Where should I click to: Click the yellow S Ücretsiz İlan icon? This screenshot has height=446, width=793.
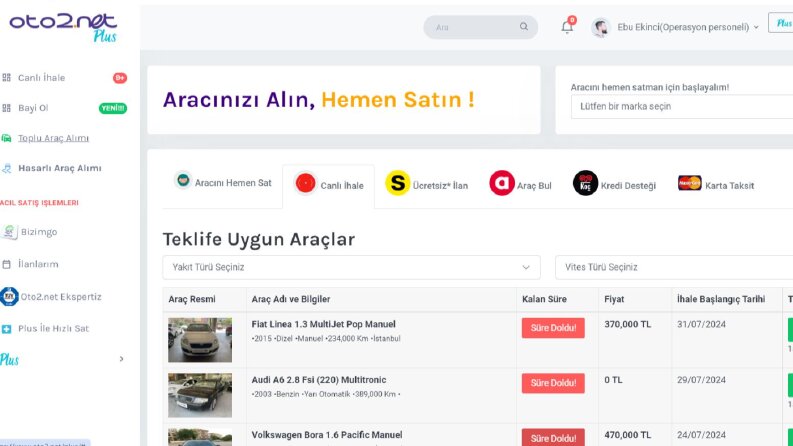pyautogui.click(x=398, y=183)
